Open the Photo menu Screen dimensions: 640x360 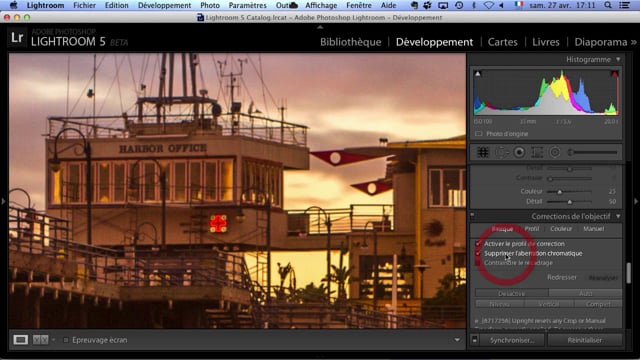point(210,5)
